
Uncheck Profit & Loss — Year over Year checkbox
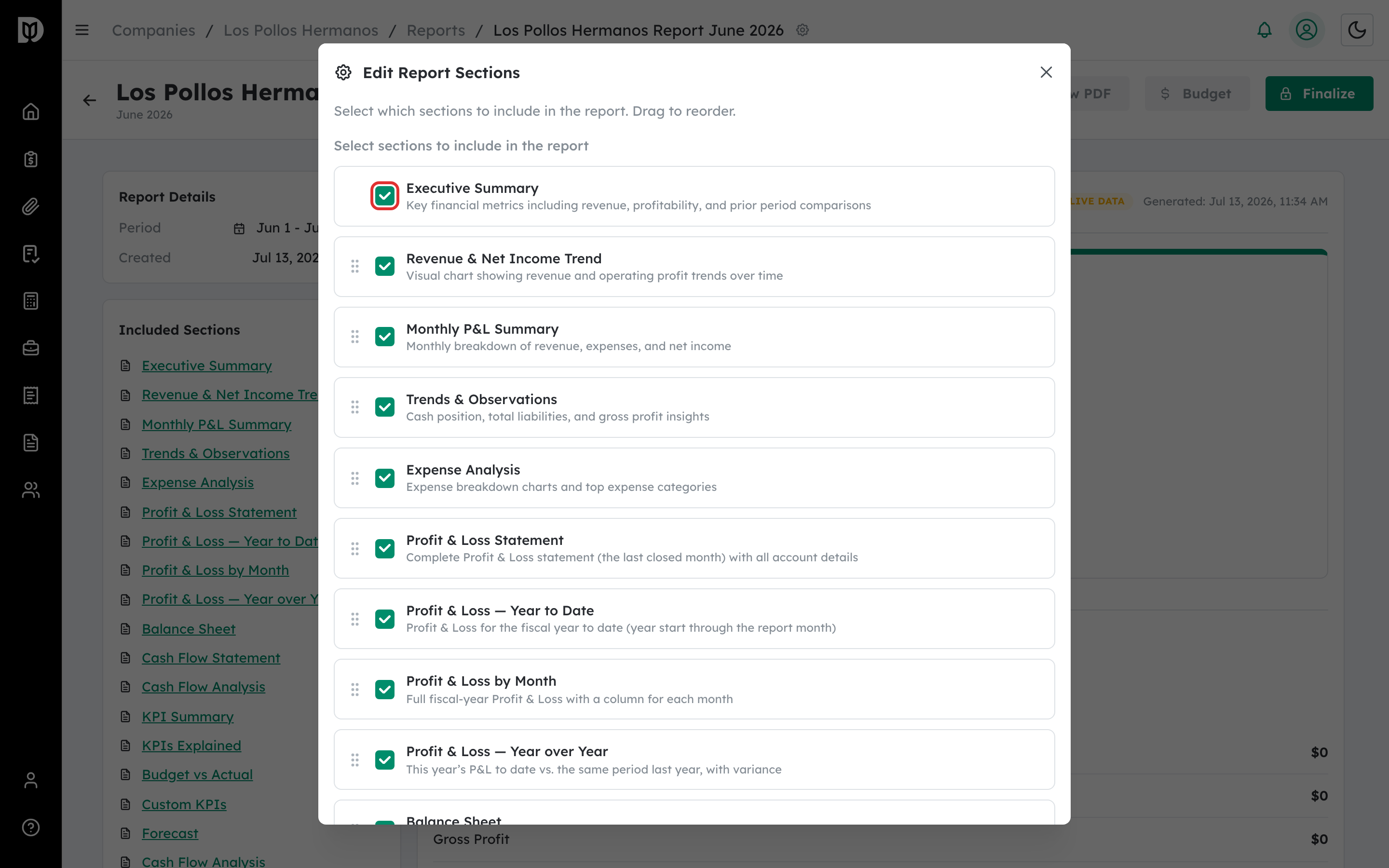[384, 760]
